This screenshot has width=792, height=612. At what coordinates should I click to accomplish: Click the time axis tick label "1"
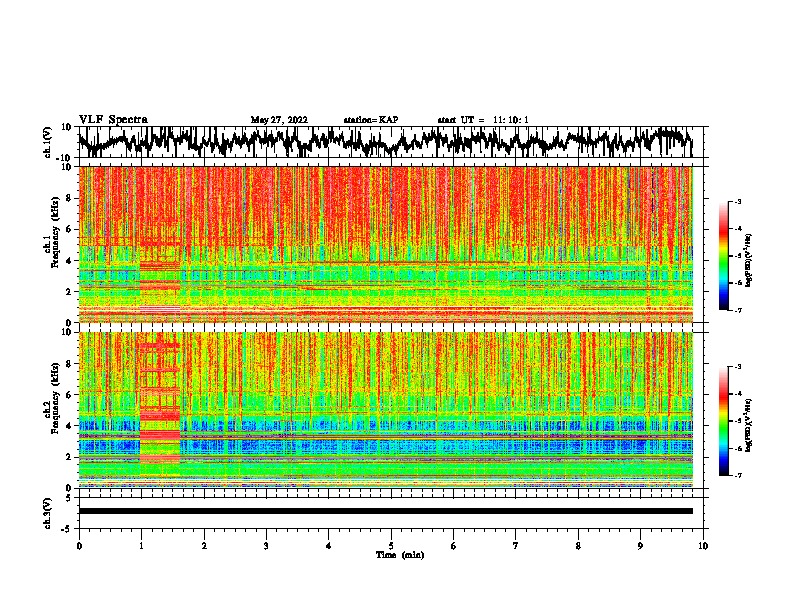pos(141,546)
